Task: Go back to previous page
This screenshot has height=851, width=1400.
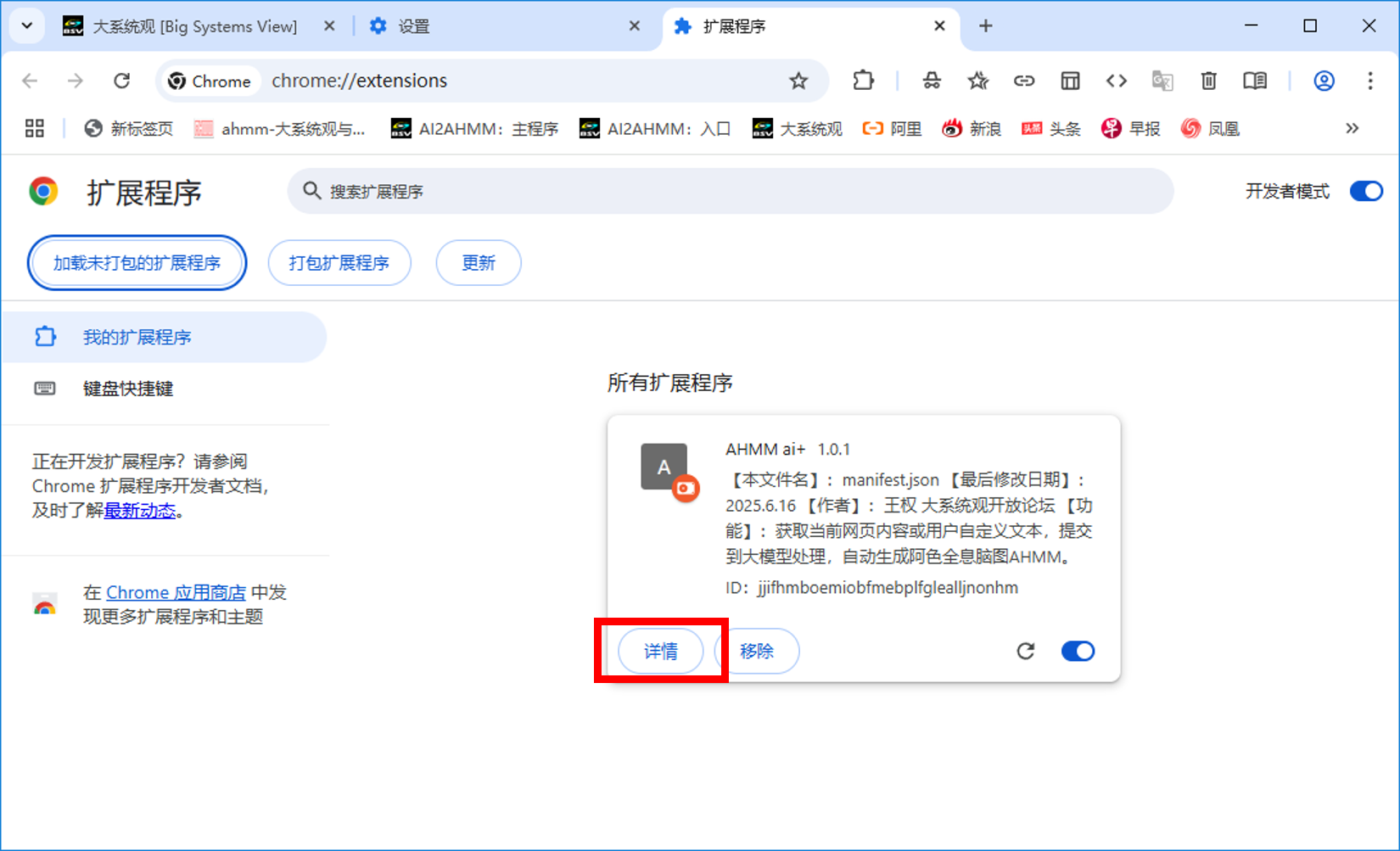Action: (30, 81)
